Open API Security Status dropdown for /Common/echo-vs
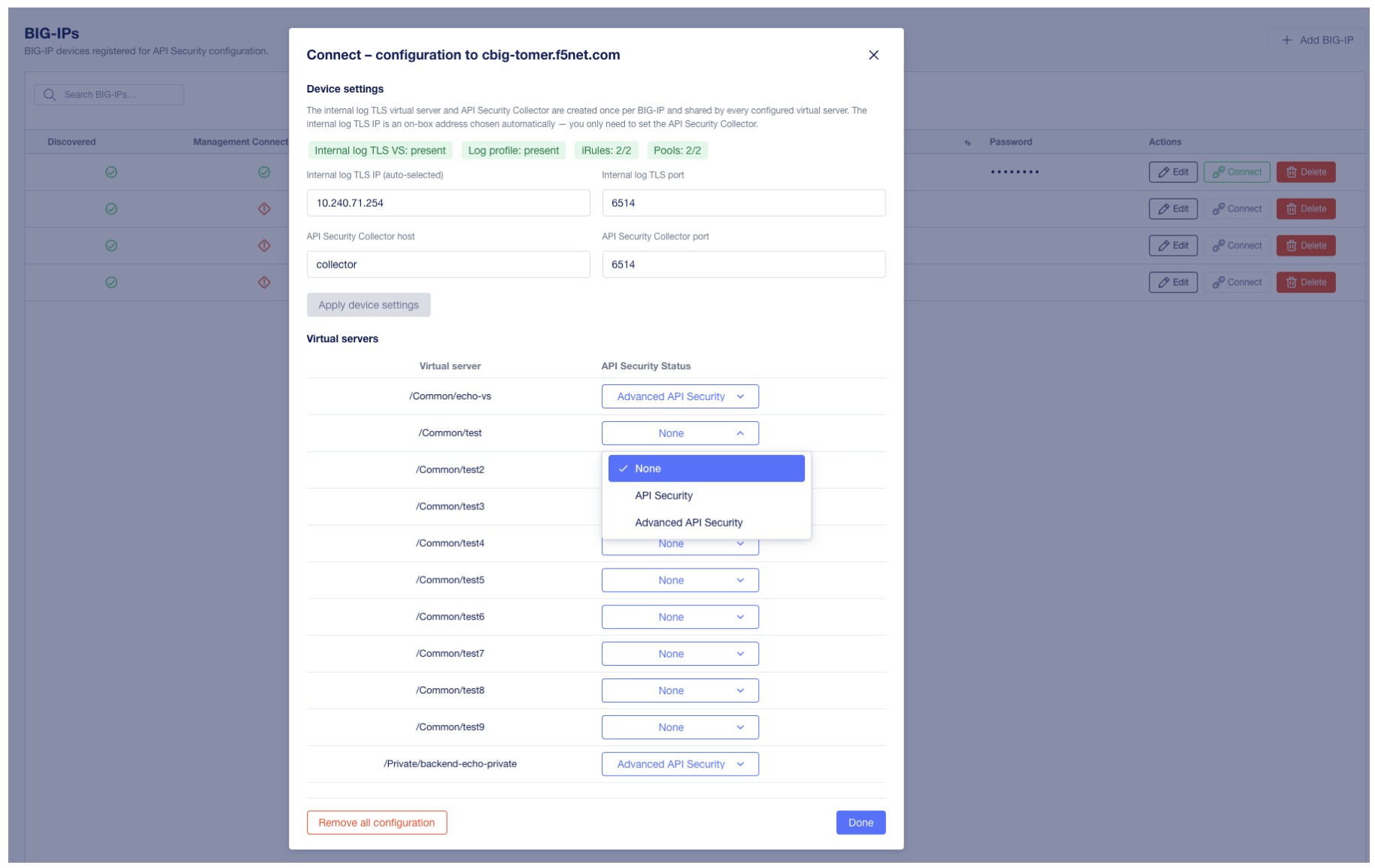The image size is (1375, 868). pos(680,396)
